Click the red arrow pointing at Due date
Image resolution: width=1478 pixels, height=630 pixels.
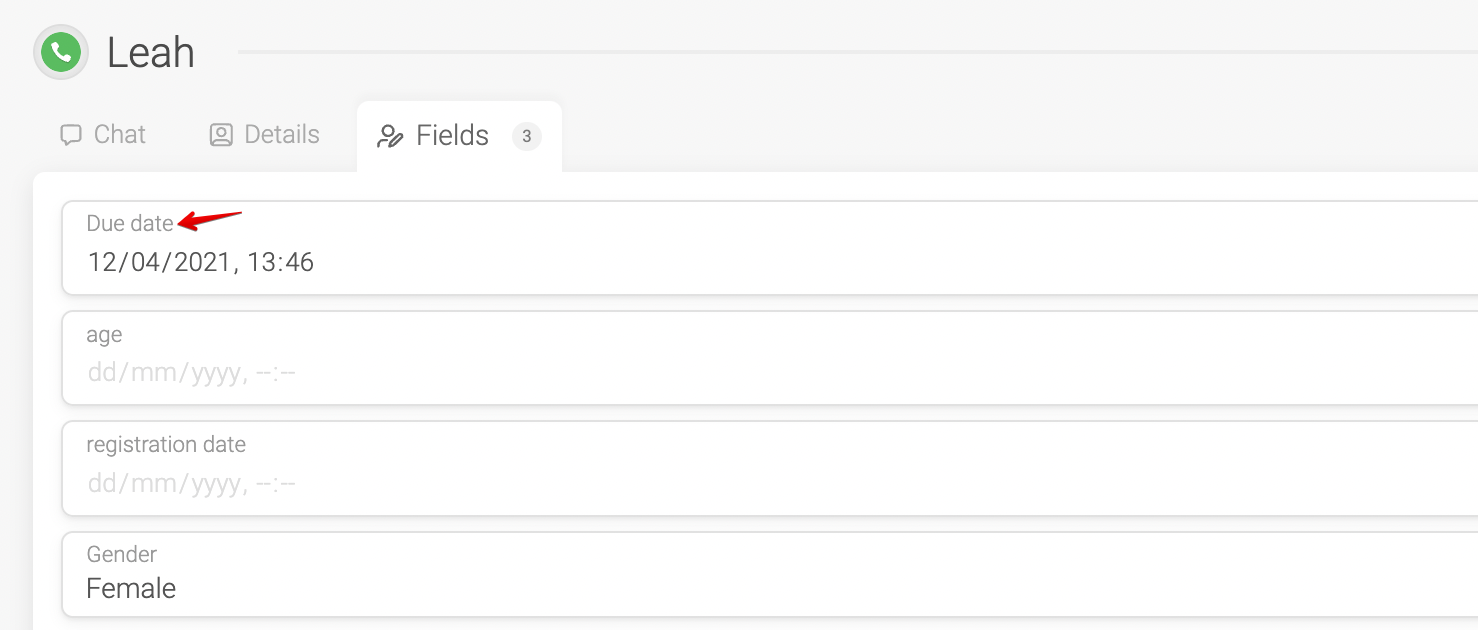pos(210,220)
